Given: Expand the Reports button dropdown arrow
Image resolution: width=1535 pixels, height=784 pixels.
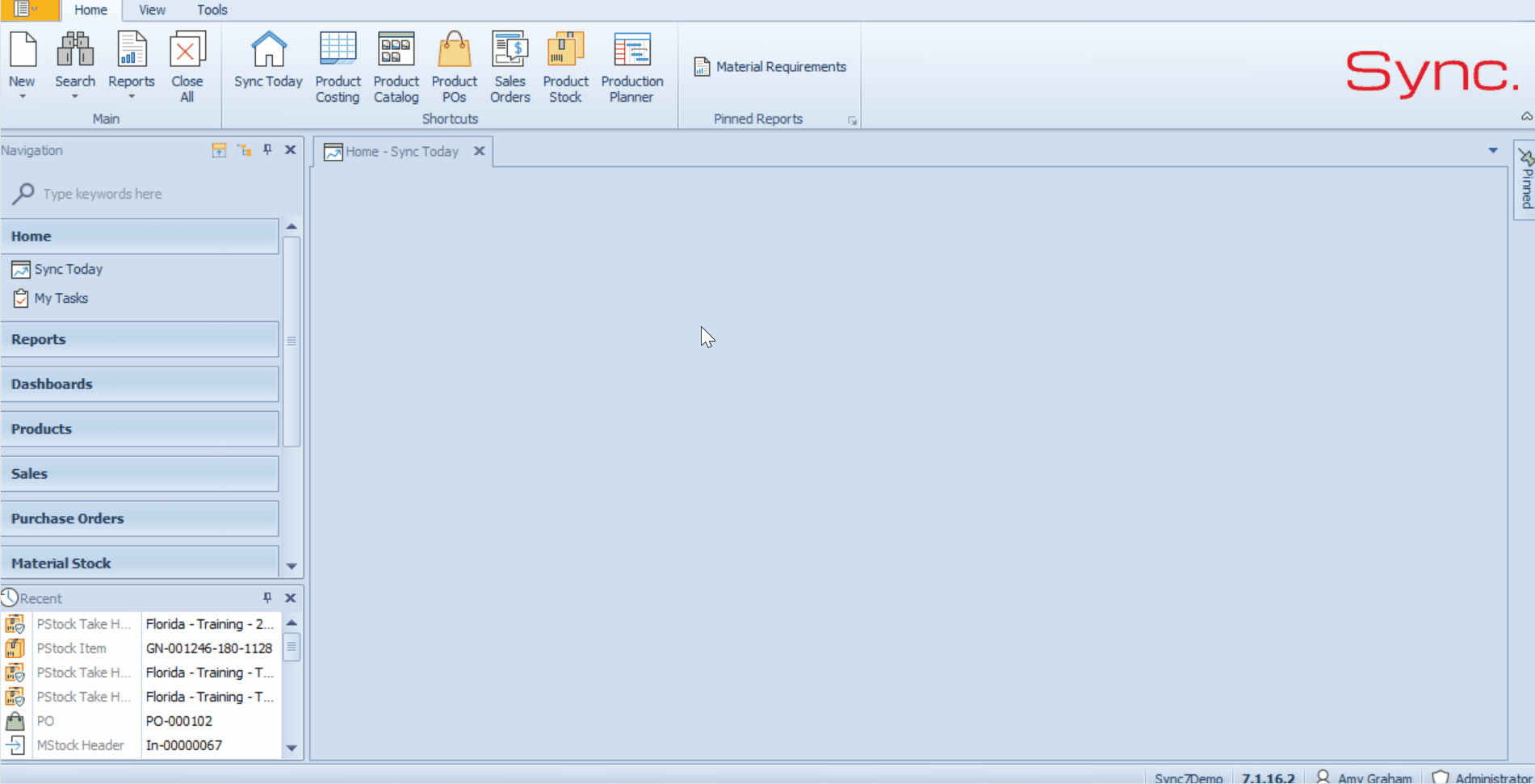Looking at the screenshot, I should [132, 97].
